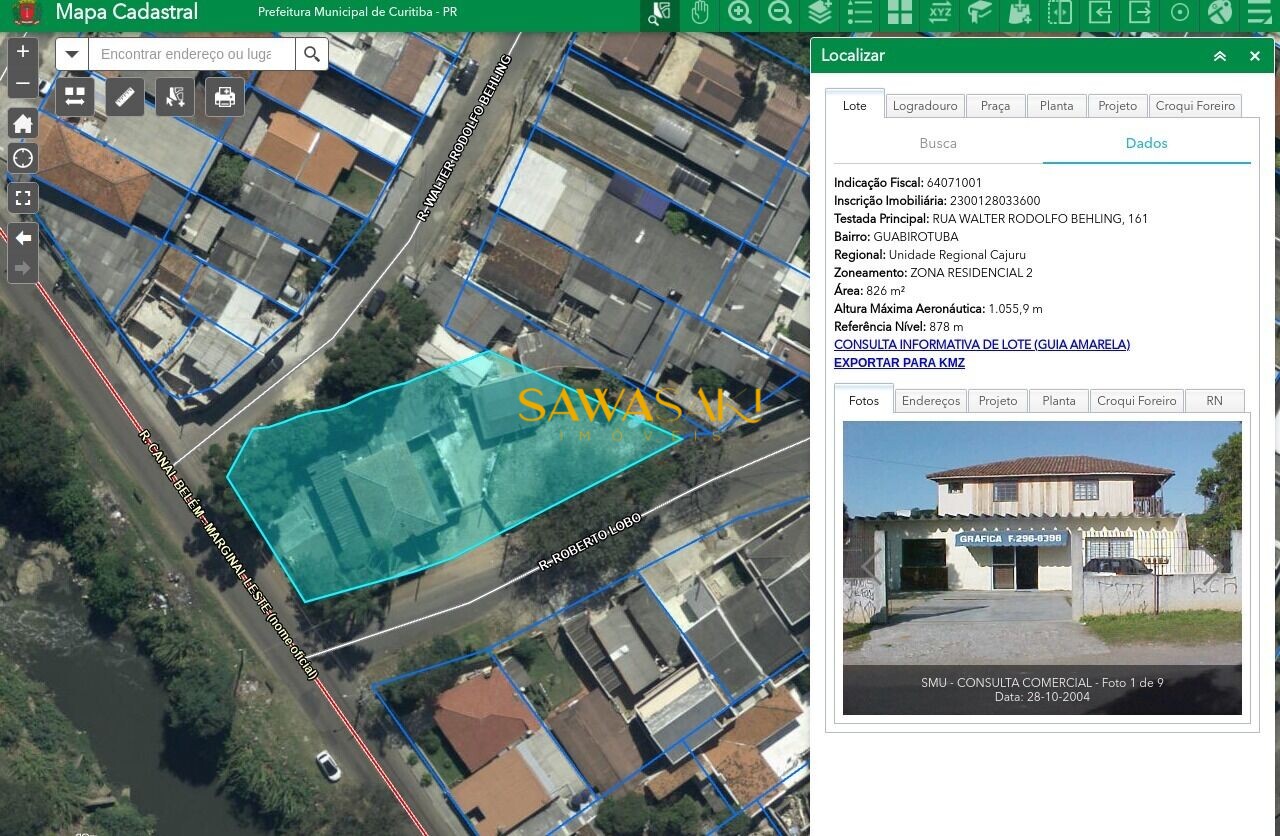Print the map with printer icon

(225, 97)
